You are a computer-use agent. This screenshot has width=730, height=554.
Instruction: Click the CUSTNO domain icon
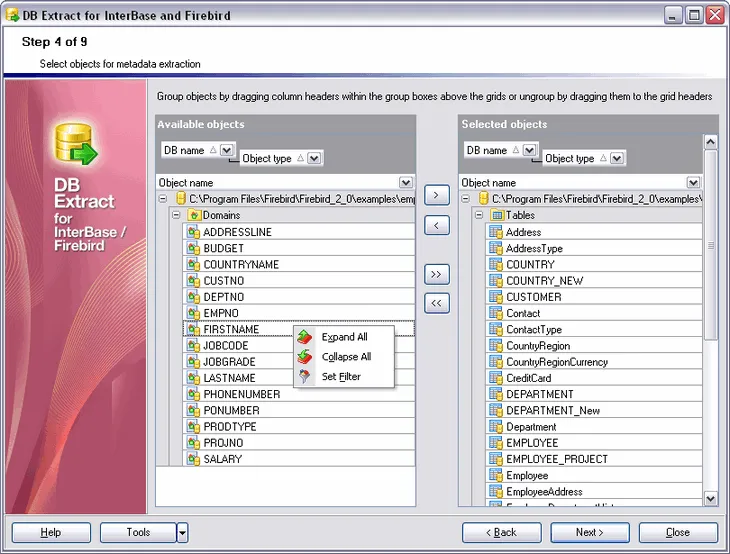(x=193, y=281)
